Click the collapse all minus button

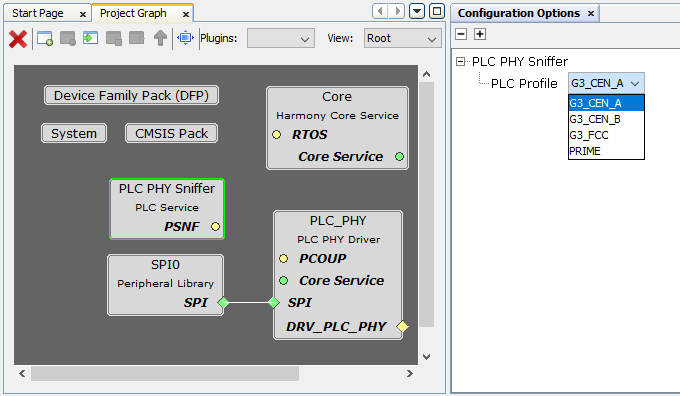(461, 34)
